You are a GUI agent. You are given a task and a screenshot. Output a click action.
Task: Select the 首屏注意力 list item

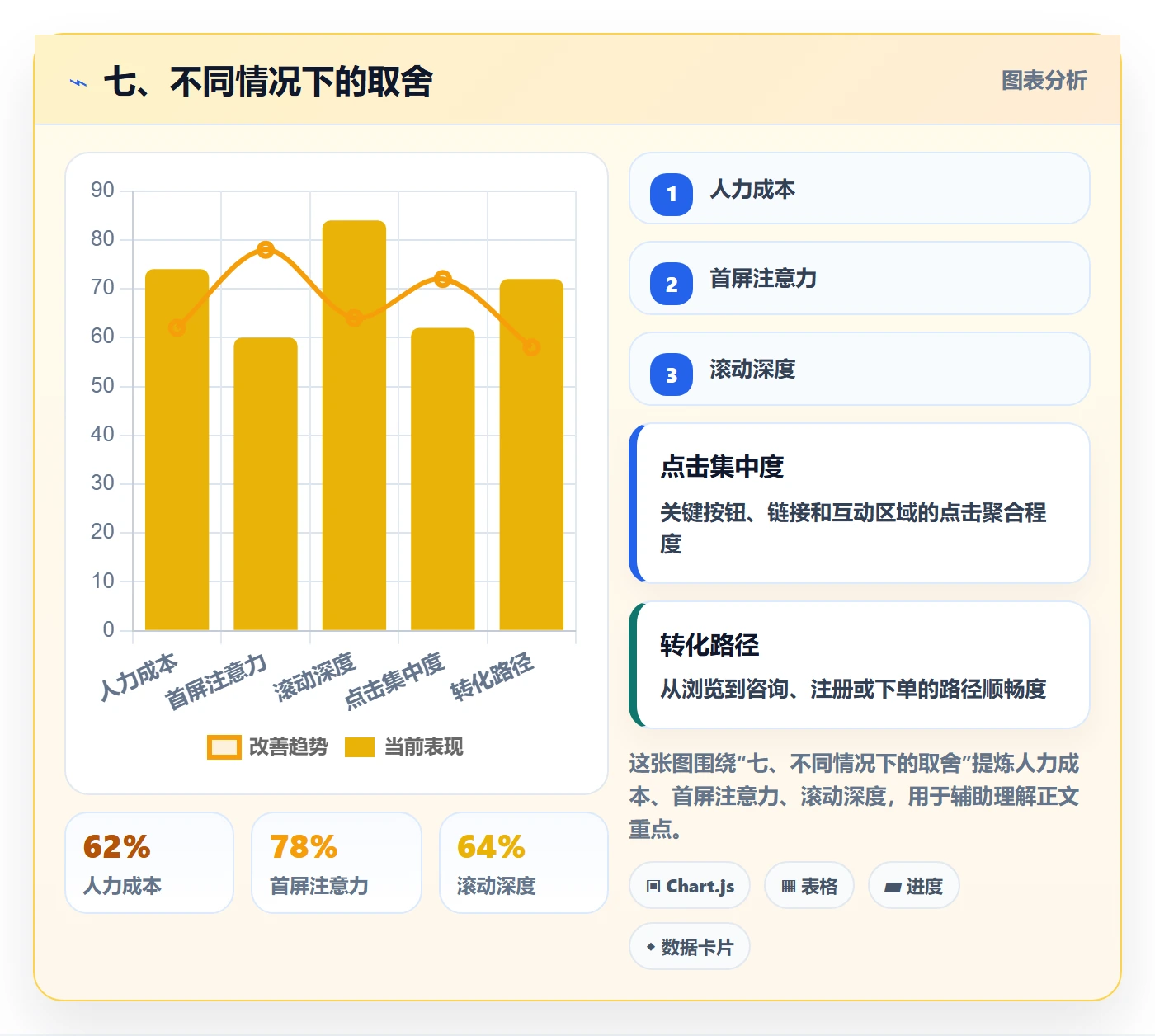(859, 278)
